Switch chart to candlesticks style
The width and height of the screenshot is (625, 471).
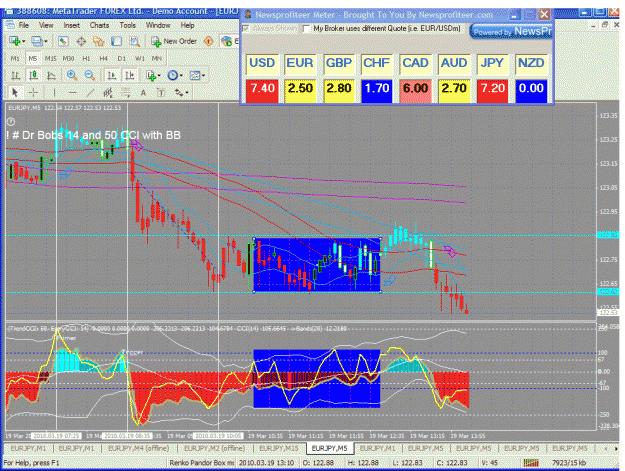point(33,75)
